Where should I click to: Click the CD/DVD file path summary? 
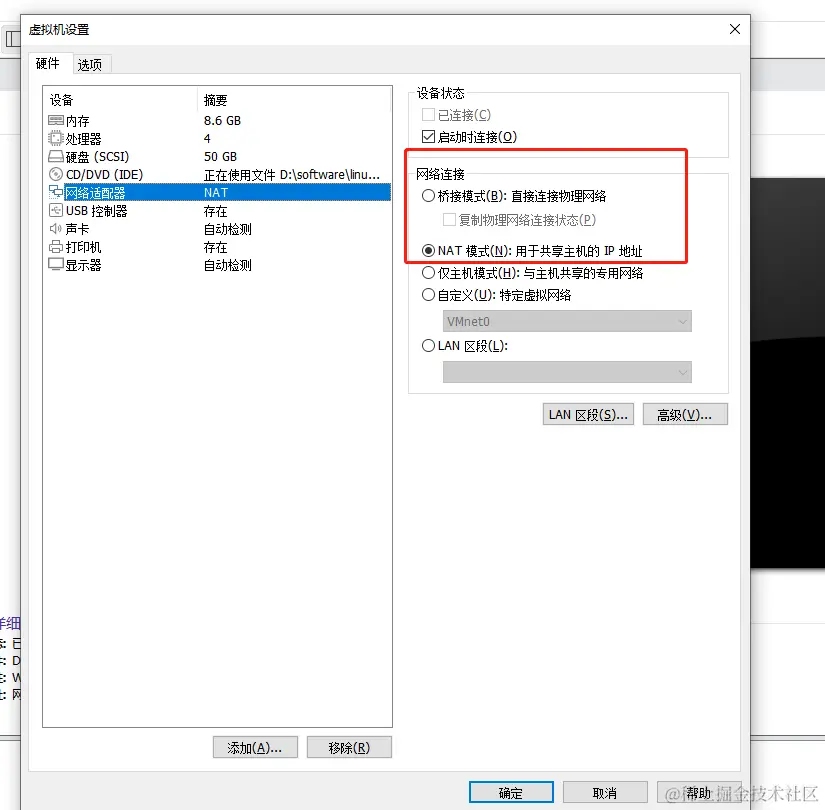point(291,174)
